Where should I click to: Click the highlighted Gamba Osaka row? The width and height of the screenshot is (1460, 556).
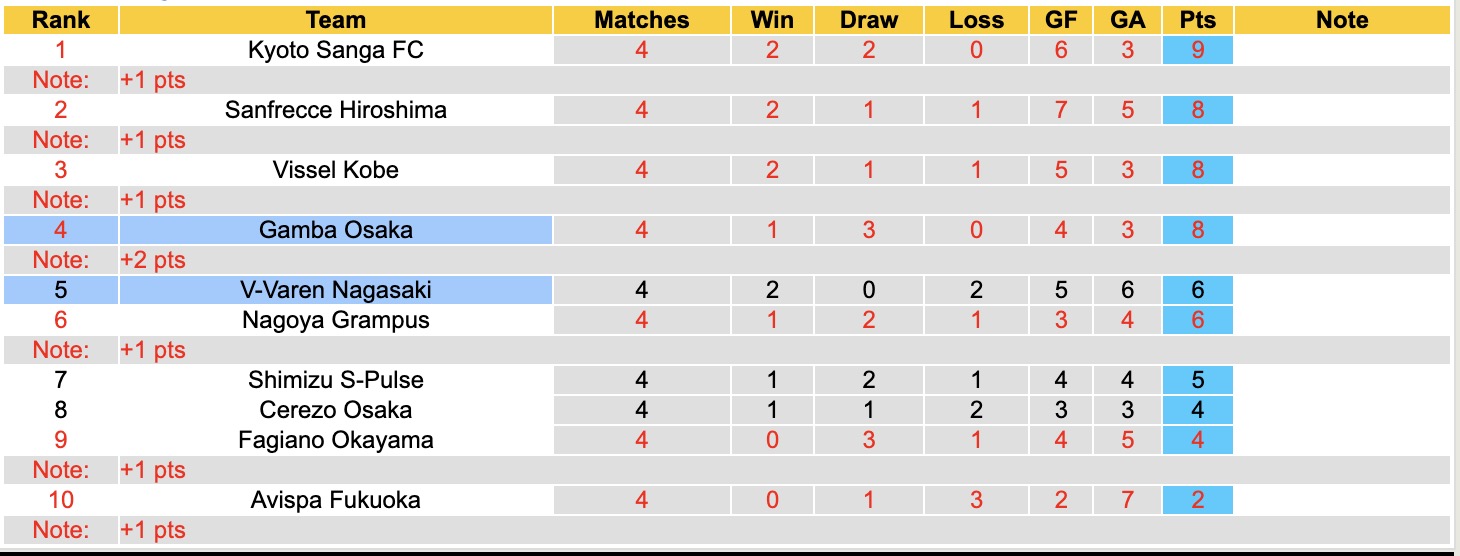point(335,230)
